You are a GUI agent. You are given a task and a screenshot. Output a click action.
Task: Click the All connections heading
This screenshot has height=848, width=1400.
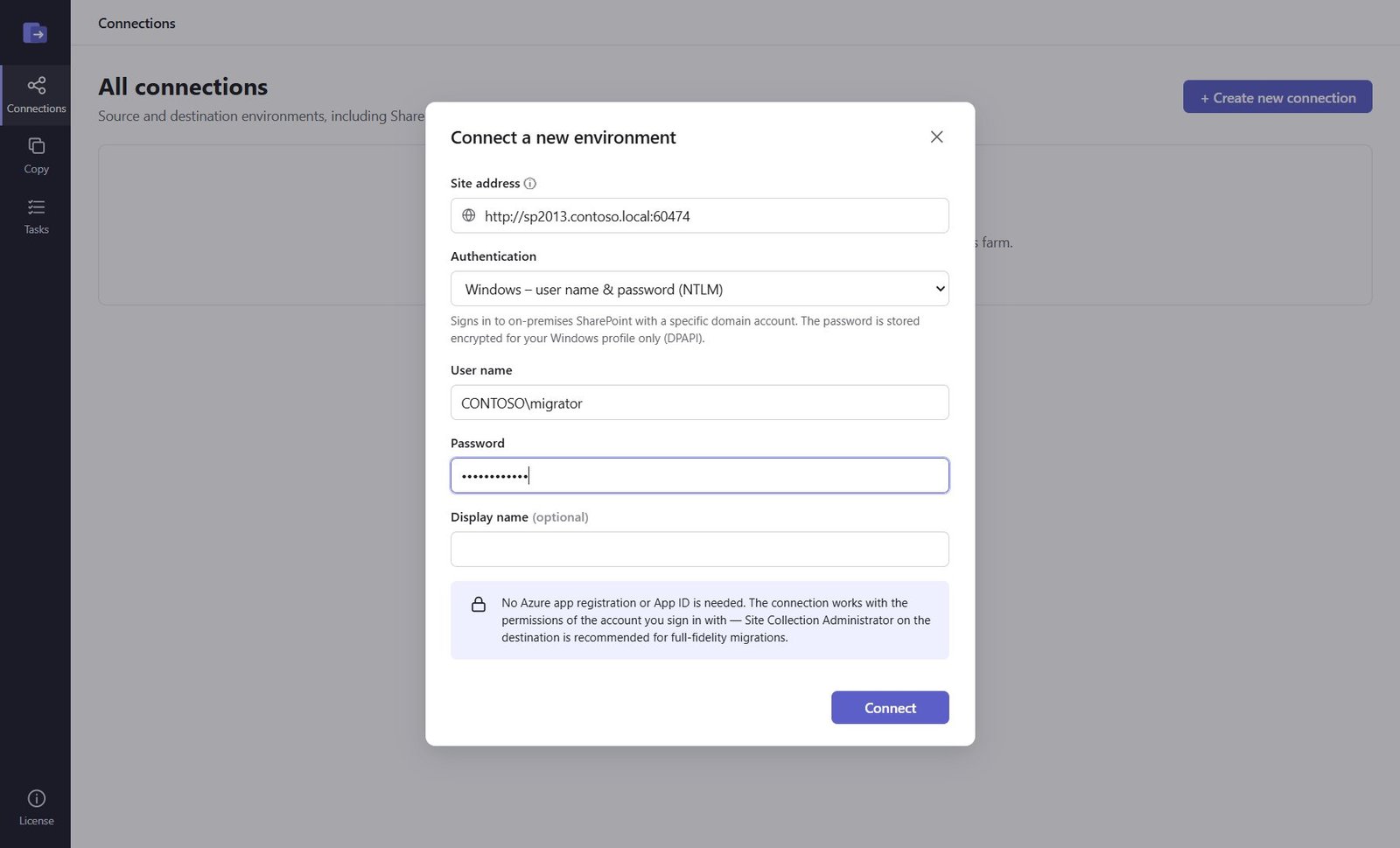[183, 87]
